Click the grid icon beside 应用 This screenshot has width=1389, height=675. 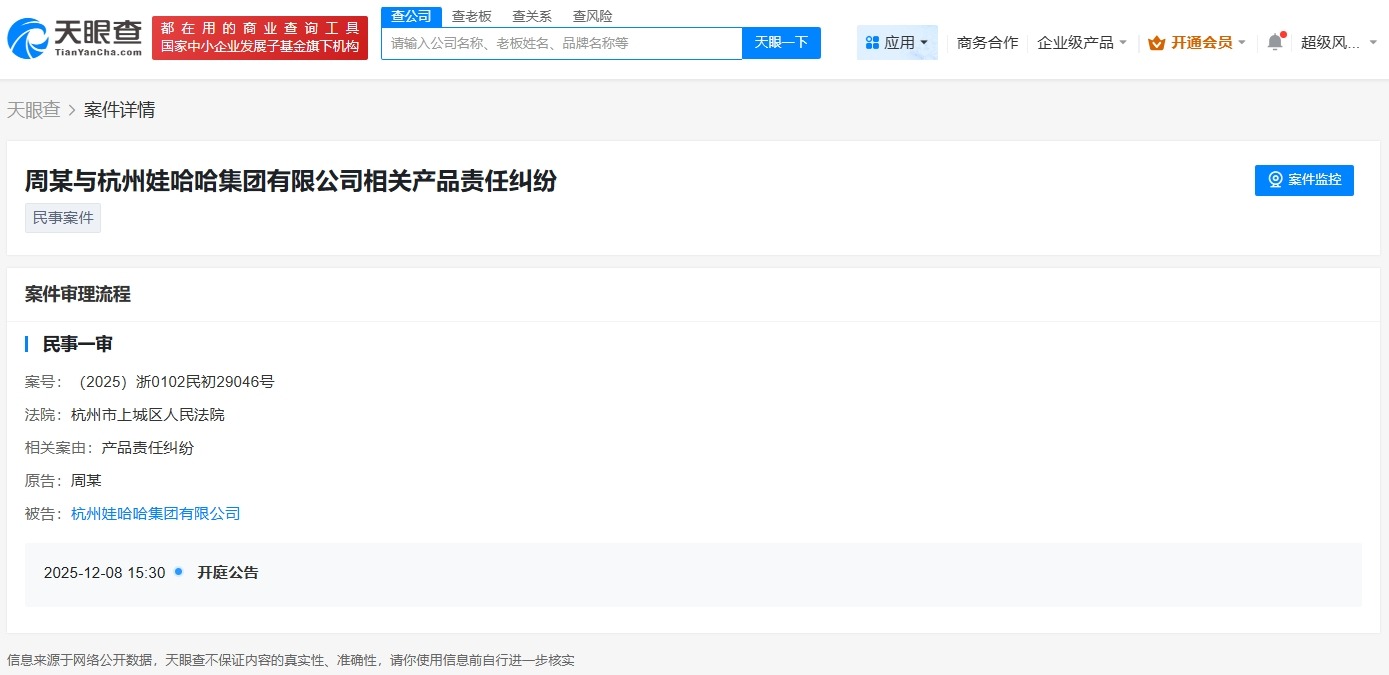pos(872,41)
